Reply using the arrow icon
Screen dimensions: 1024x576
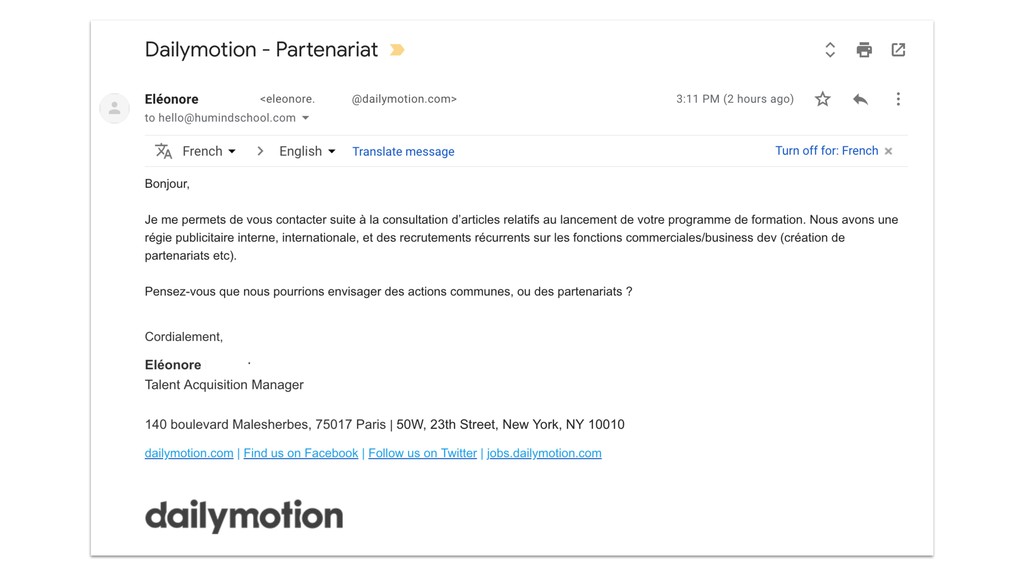(x=860, y=99)
